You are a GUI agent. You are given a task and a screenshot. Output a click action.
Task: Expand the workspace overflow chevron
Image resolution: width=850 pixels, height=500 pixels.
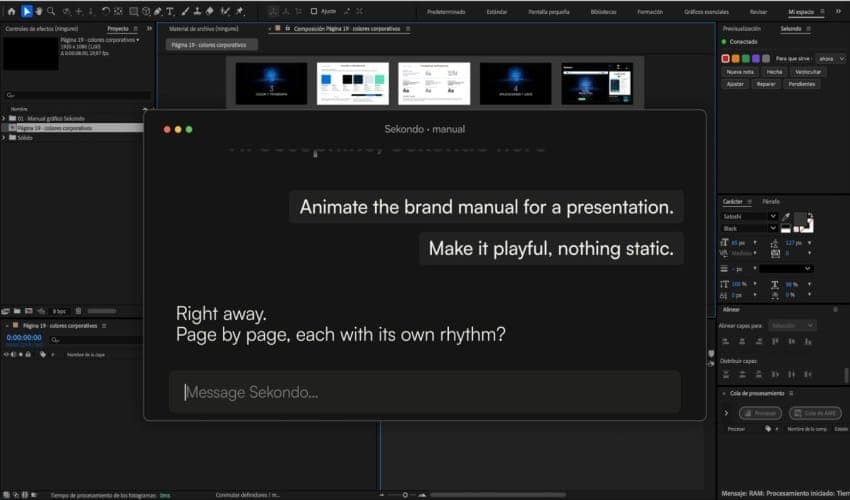(839, 11)
